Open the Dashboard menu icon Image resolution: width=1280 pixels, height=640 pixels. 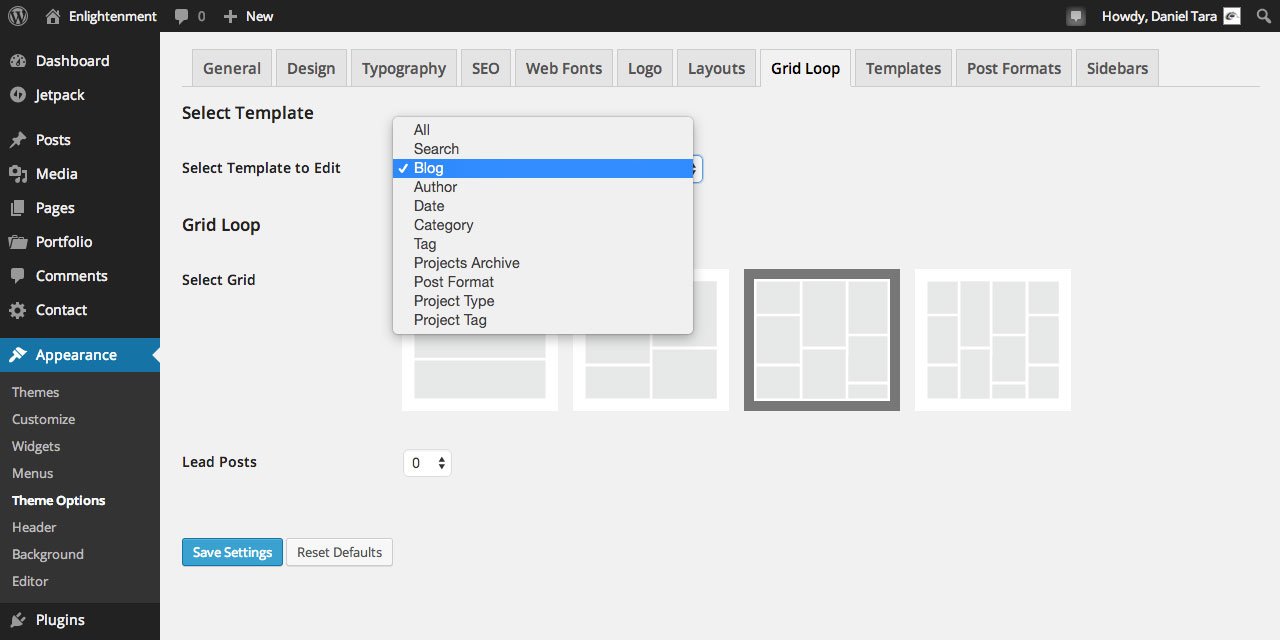pos(18,61)
